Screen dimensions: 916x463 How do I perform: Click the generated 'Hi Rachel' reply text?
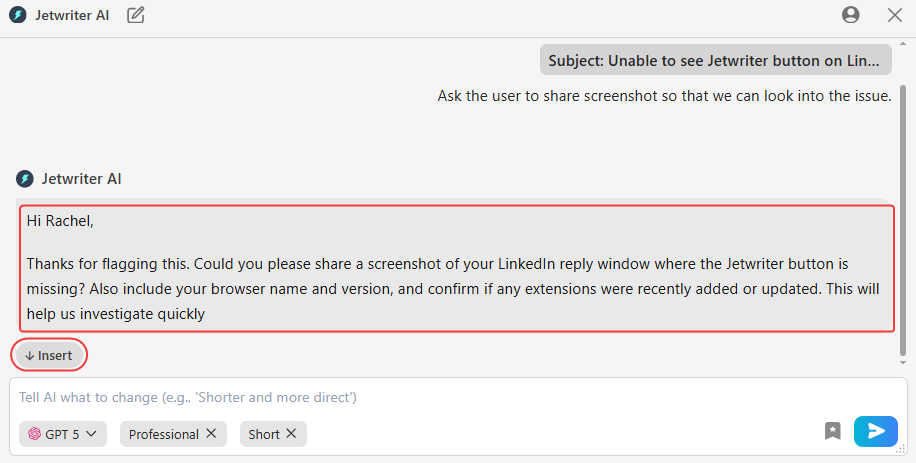(x=455, y=268)
